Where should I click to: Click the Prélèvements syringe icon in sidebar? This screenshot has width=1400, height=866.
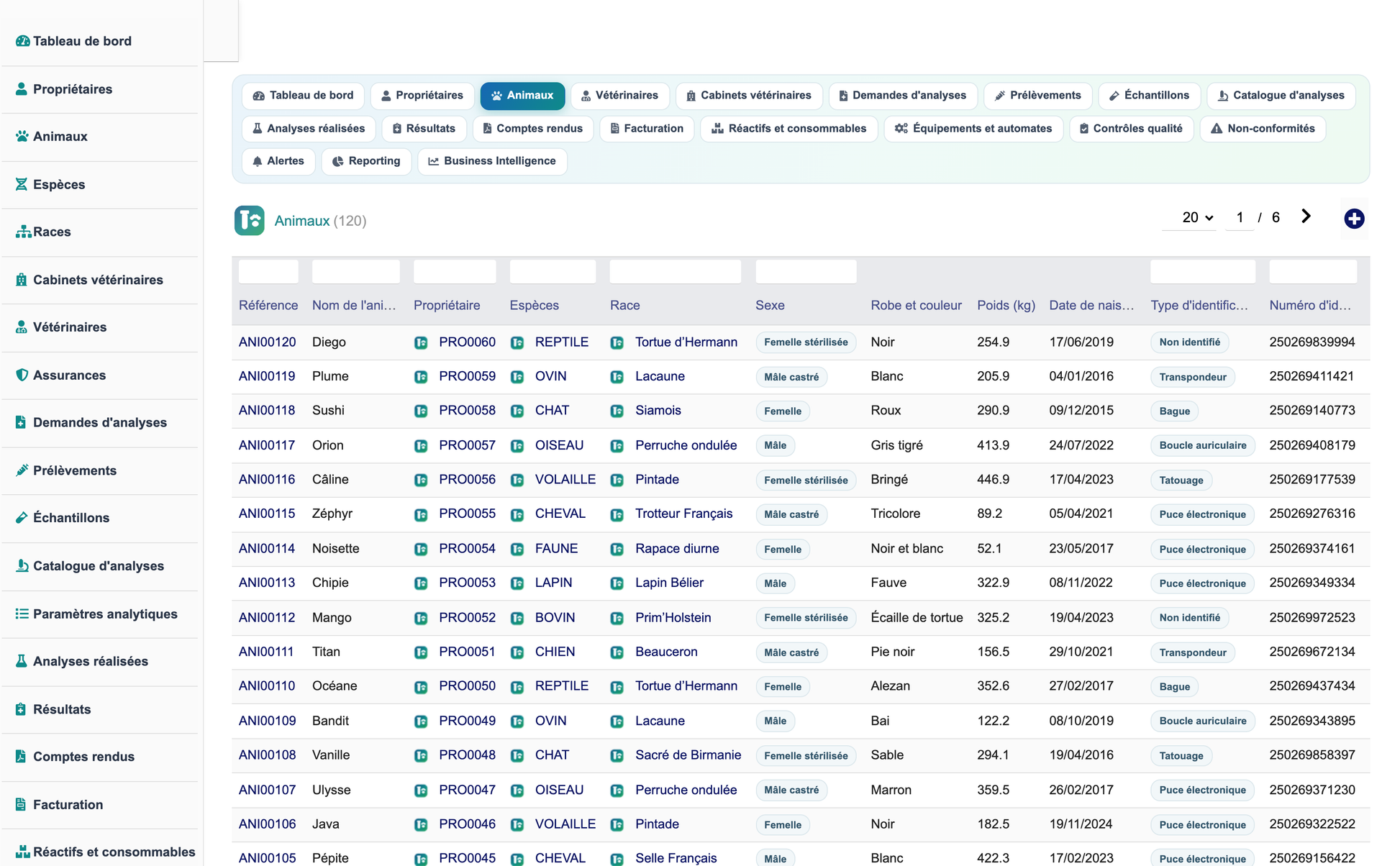22,470
